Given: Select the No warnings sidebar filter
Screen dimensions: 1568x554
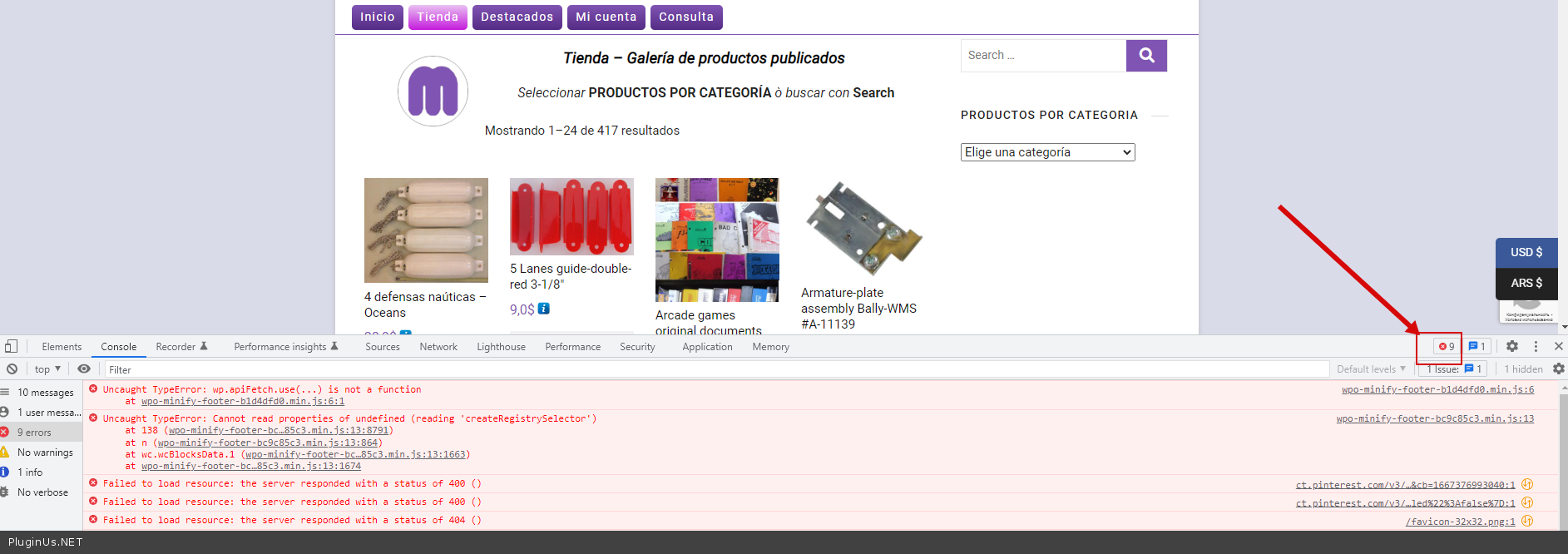Looking at the screenshot, I should pos(42,453).
